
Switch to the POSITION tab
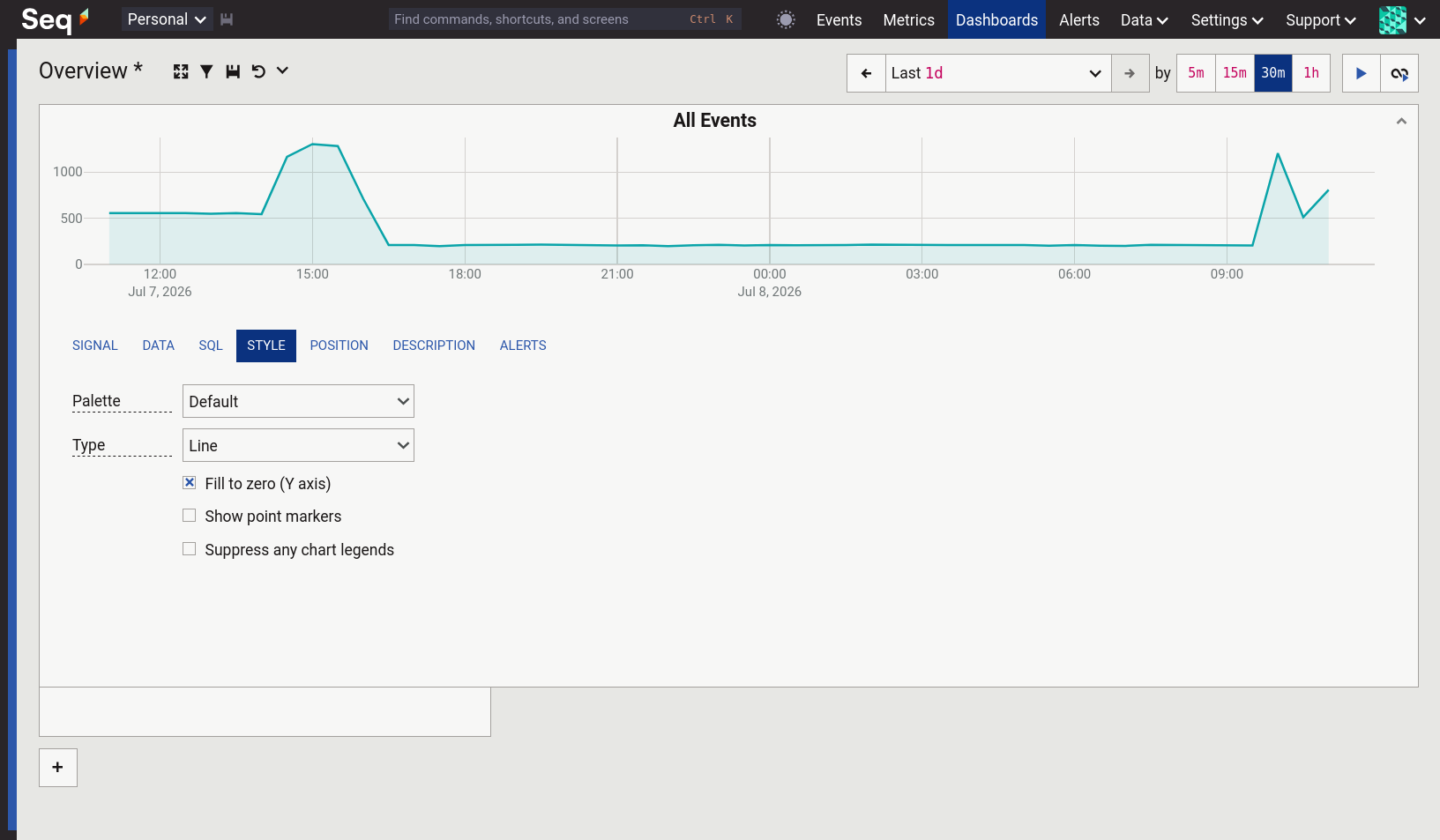(339, 346)
